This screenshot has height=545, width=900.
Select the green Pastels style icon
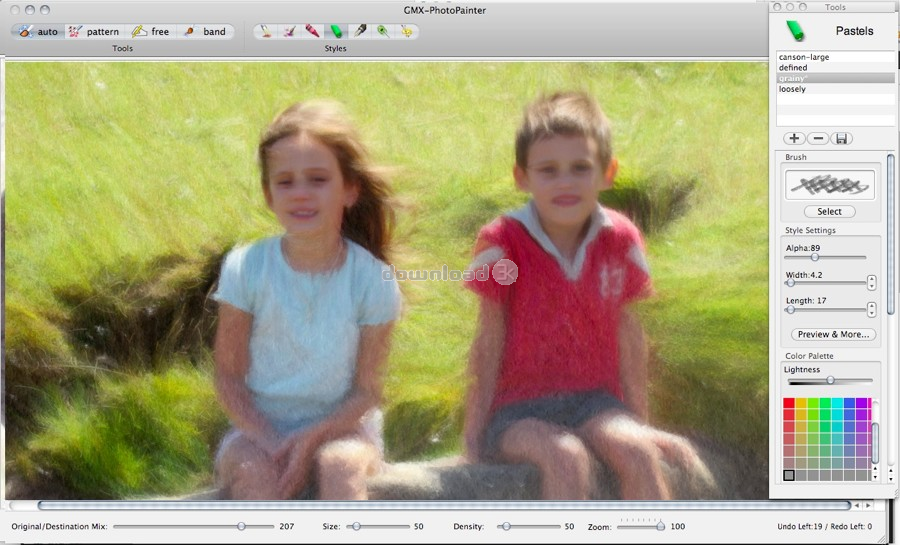point(336,32)
